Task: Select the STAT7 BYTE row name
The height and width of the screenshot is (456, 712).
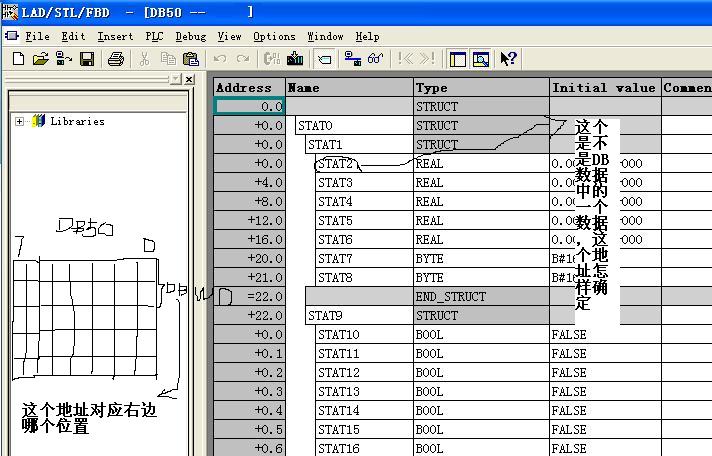Action: [335, 259]
